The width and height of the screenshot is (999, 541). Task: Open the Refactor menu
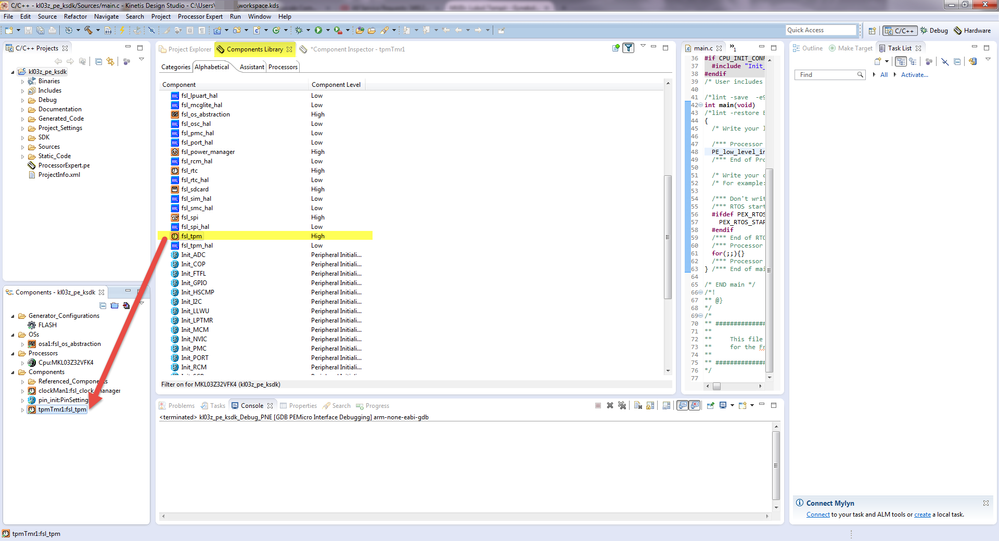[x=75, y=17]
